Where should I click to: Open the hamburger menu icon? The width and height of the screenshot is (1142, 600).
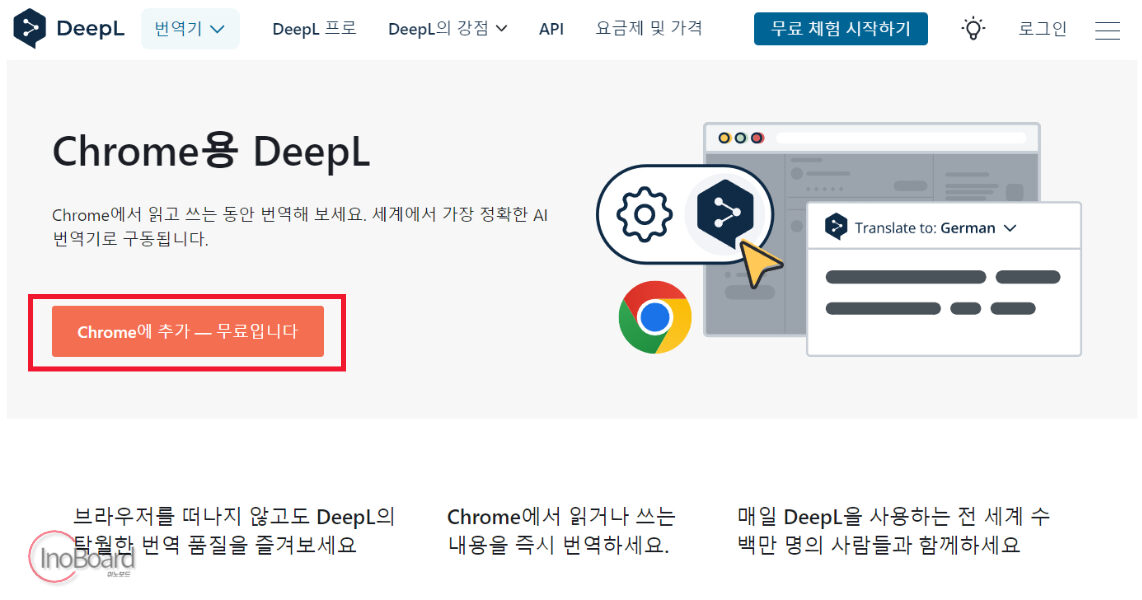pyautogui.click(x=1107, y=30)
